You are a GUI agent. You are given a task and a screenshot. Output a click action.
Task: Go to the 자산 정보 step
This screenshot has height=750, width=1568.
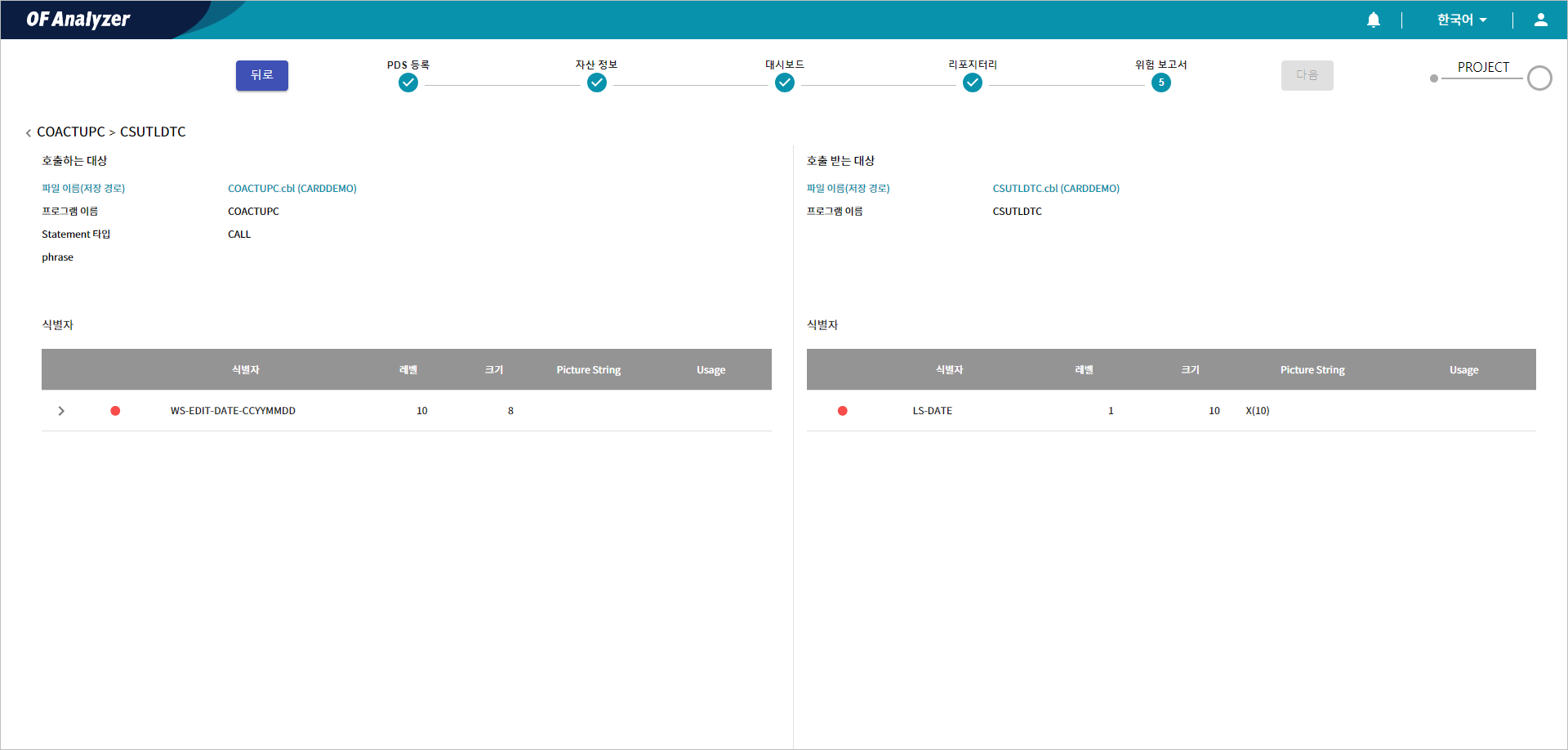click(x=597, y=83)
